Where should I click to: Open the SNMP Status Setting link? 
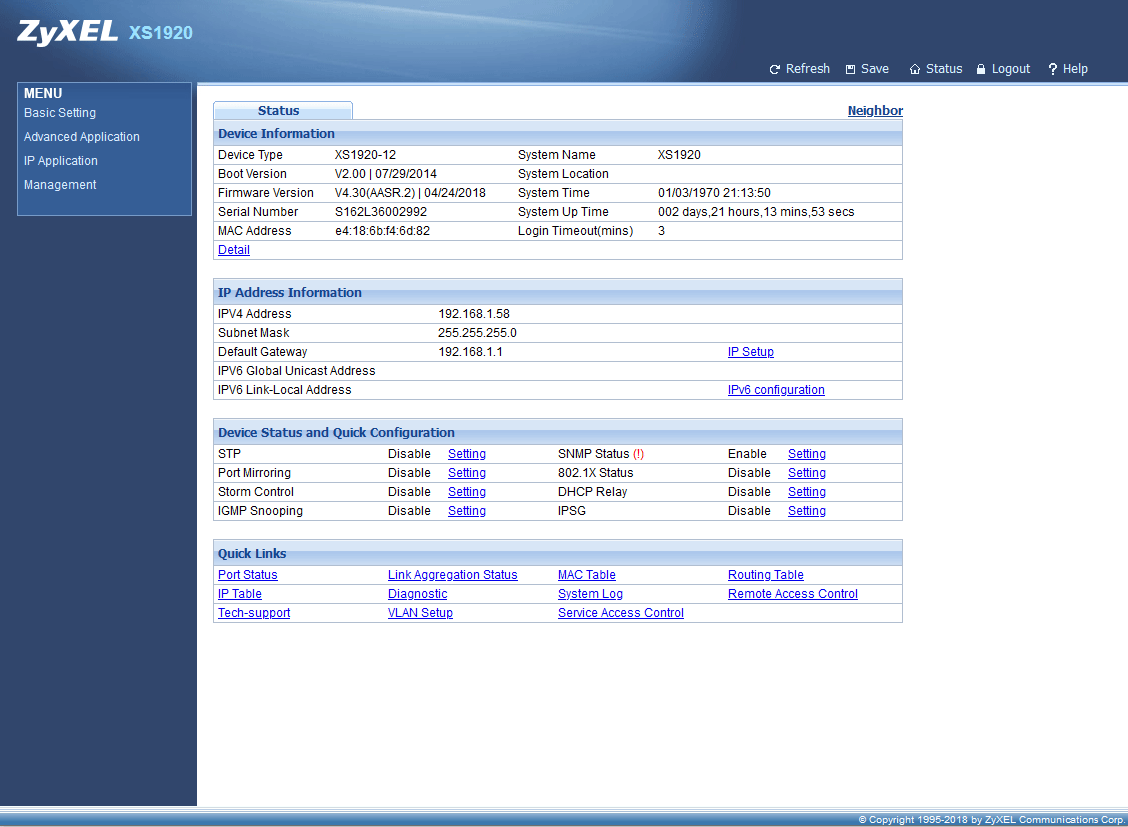[x=806, y=454]
